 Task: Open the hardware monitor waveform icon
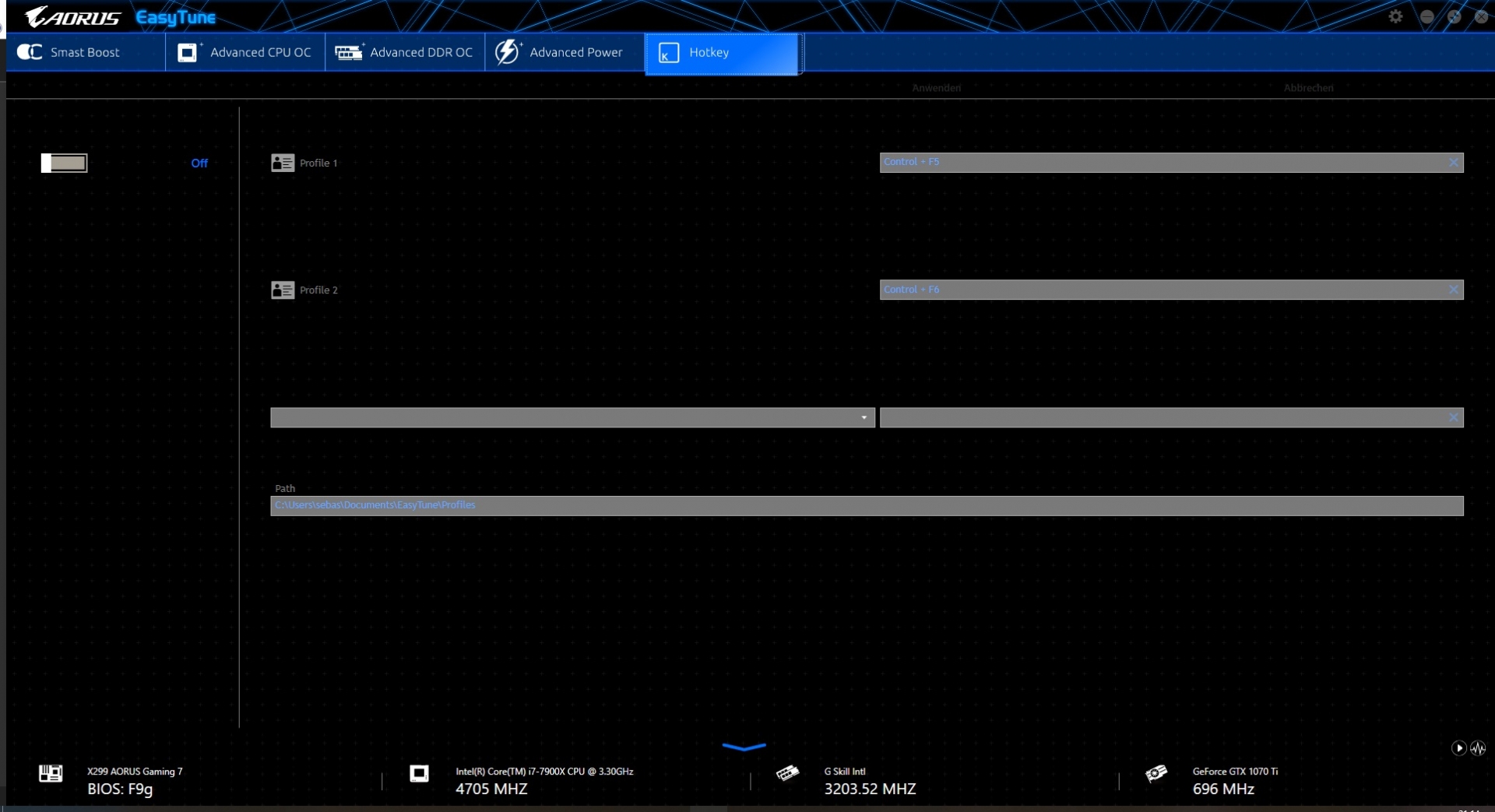[x=1478, y=748]
